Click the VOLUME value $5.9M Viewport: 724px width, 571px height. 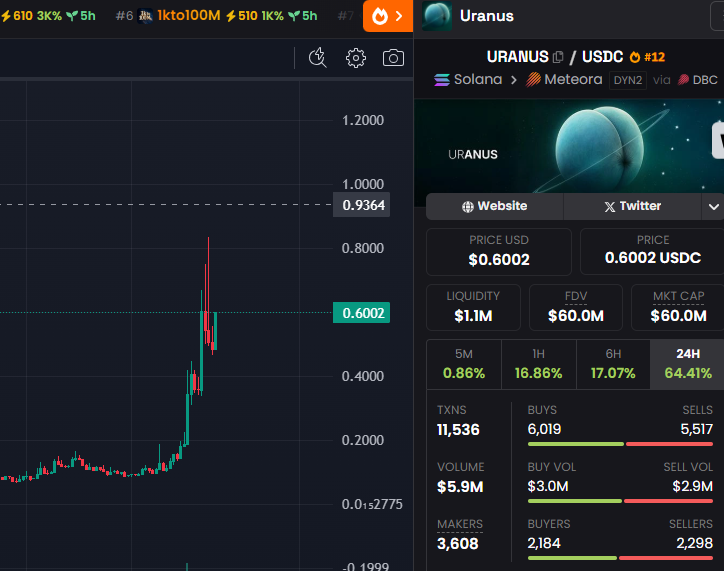(x=460, y=487)
